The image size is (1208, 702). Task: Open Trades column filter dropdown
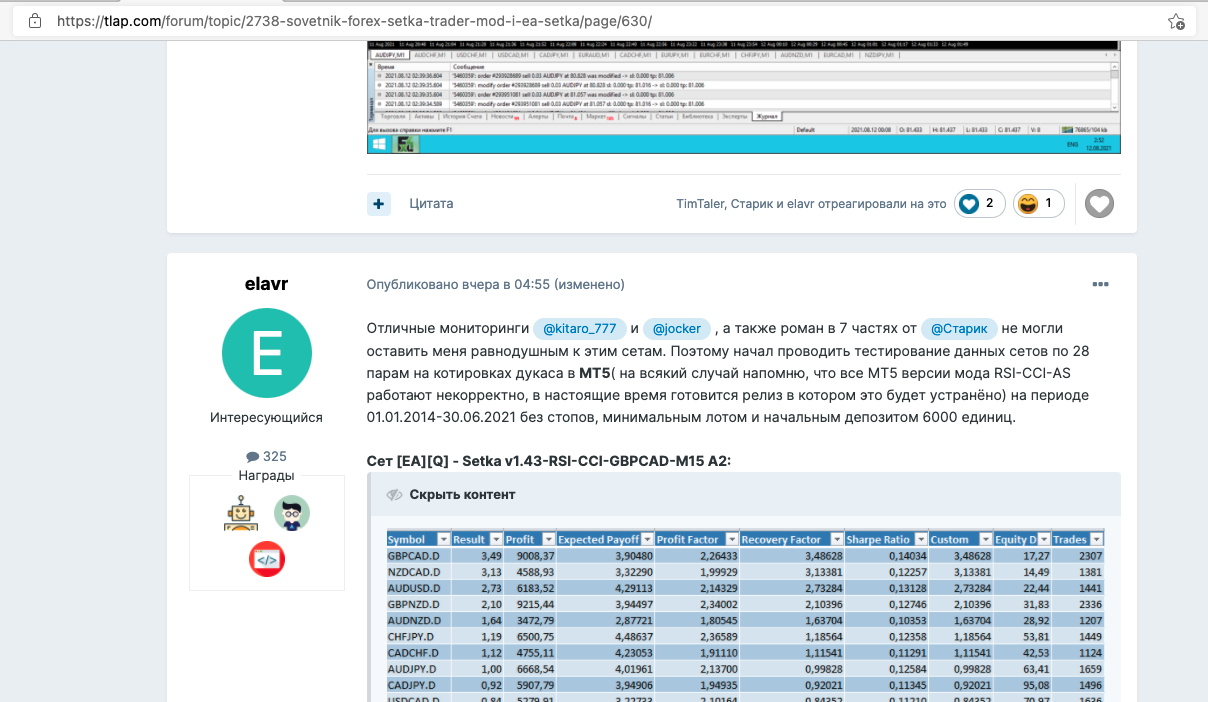point(1097,539)
